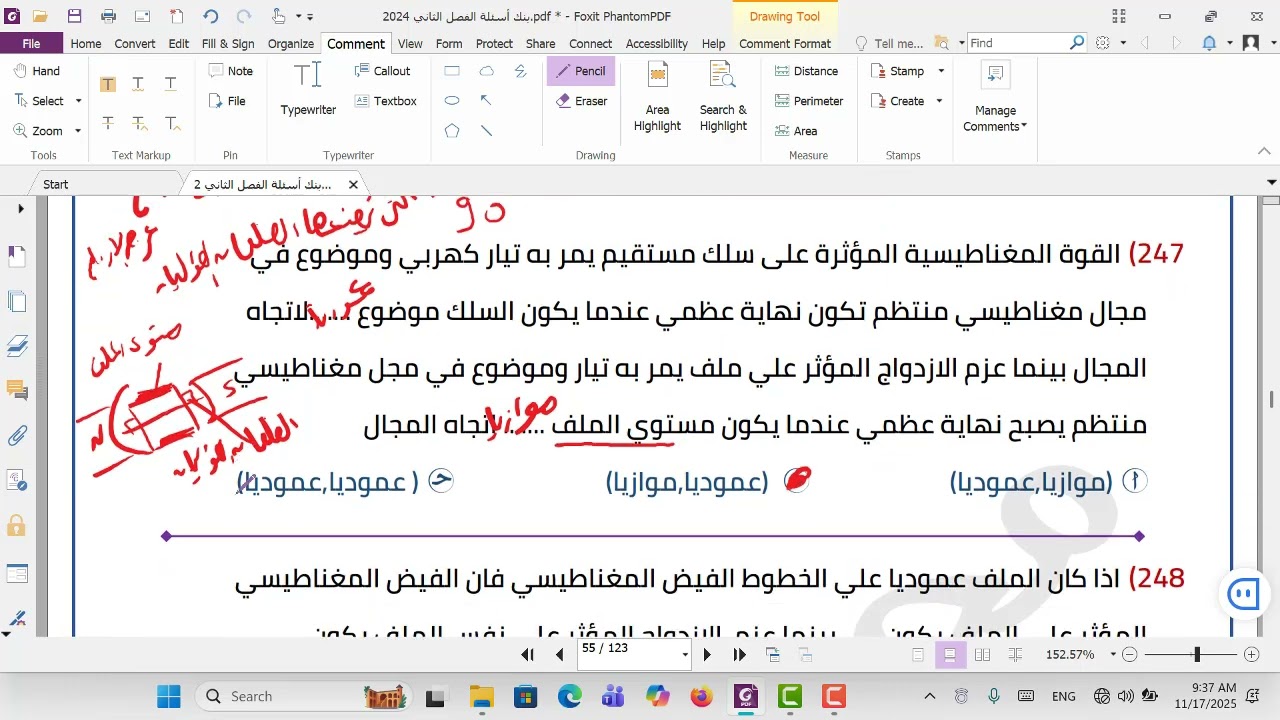
Task: Open the page number dropdown
Action: 685,655
